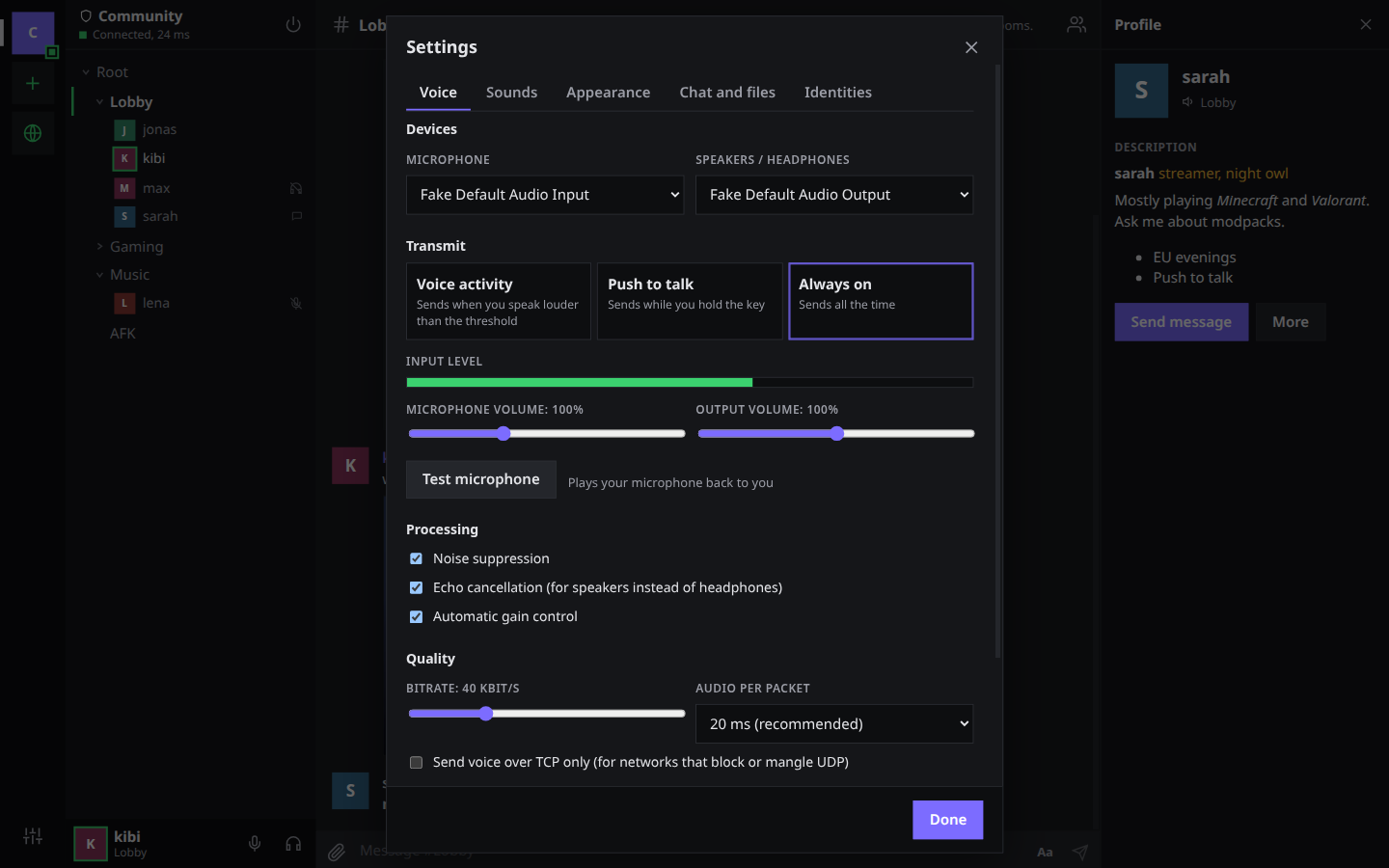Adjust the Output volume slider

(x=835, y=434)
